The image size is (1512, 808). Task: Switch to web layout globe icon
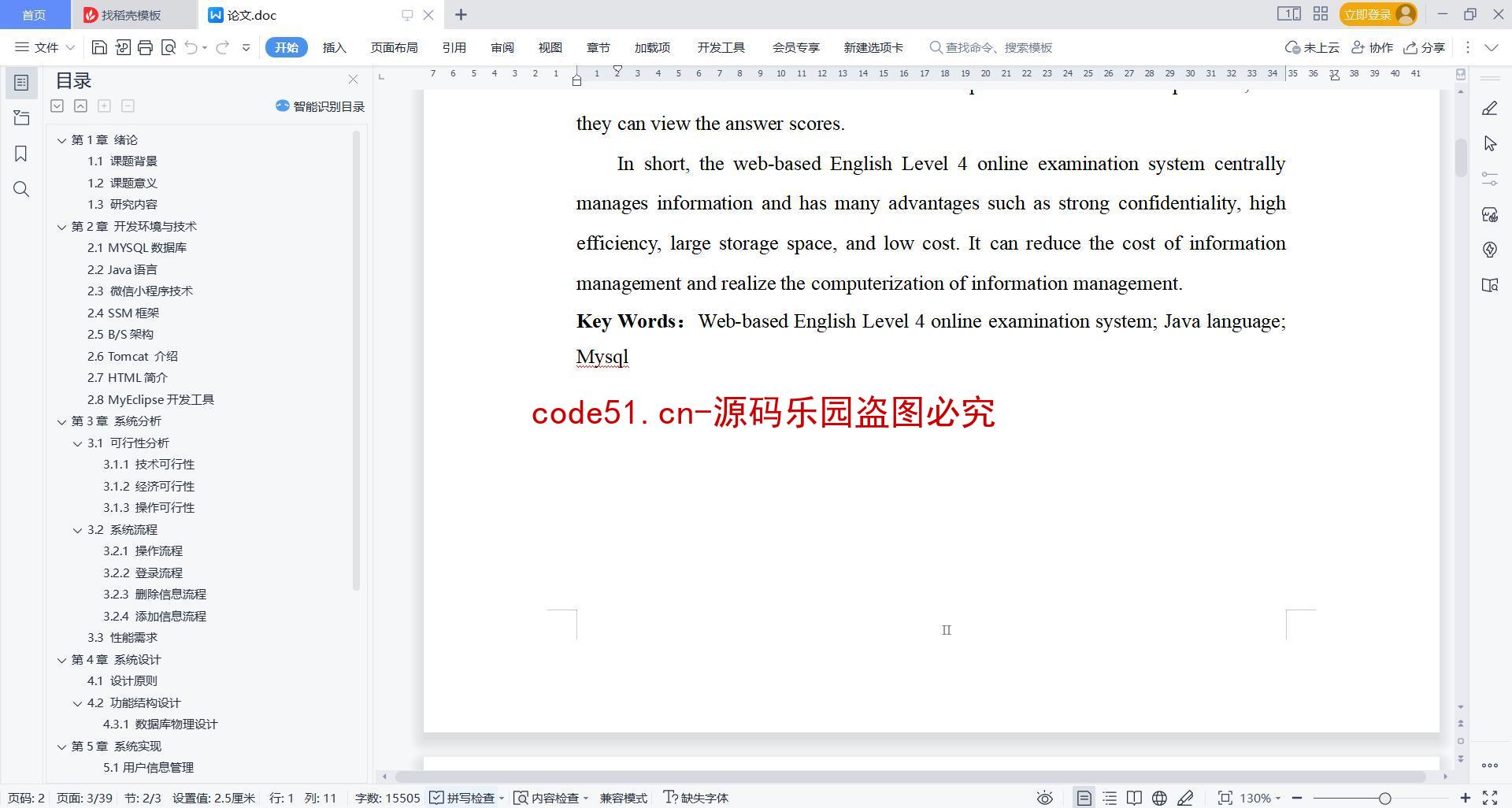tap(1159, 798)
